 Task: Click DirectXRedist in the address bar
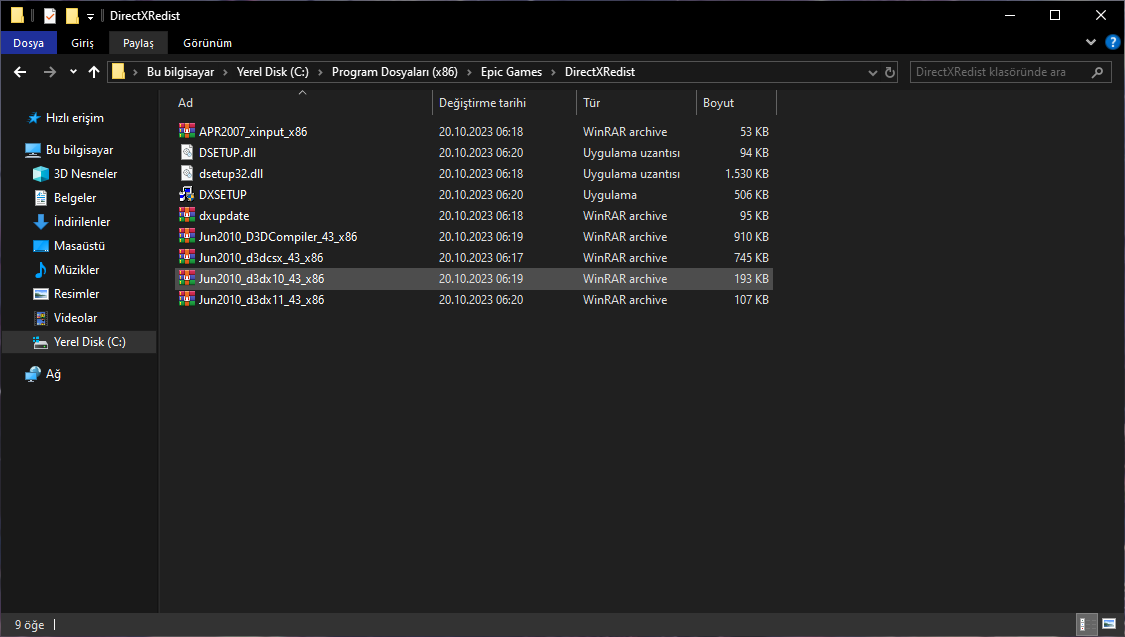[600, 72]
